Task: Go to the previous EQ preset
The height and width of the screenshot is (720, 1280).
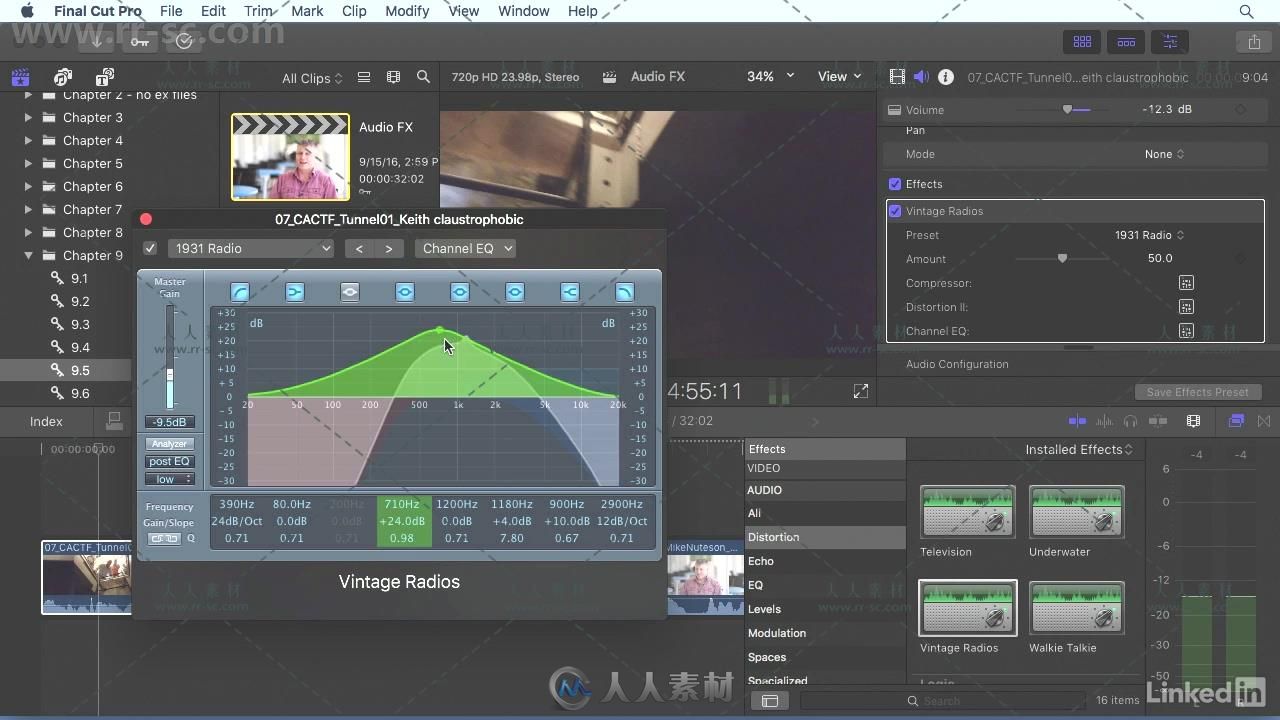Action: (359, 248)
